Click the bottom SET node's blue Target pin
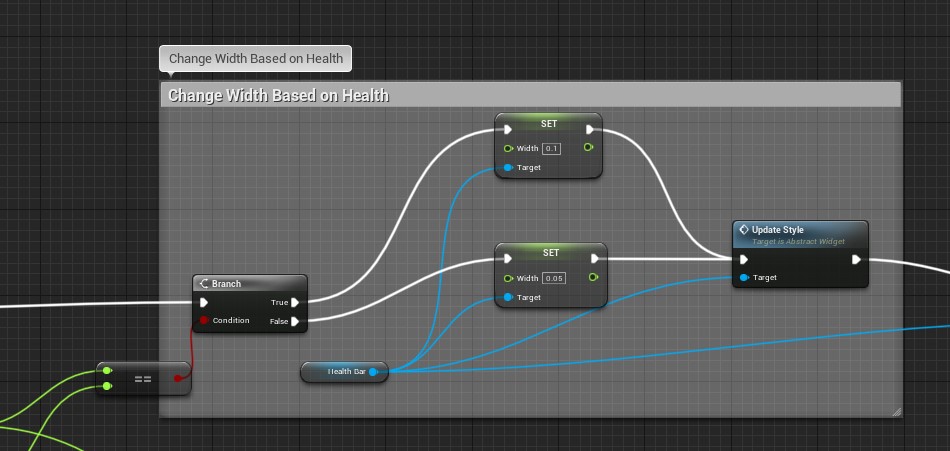This screenshot has height=451, width=950. [x=508, y=297]
